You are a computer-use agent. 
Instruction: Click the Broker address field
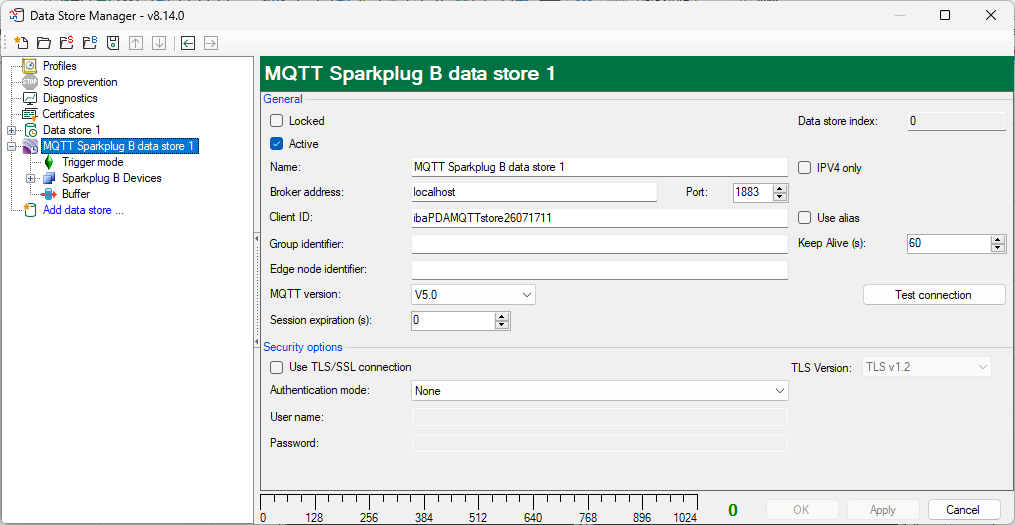click(x=534, y=192)
